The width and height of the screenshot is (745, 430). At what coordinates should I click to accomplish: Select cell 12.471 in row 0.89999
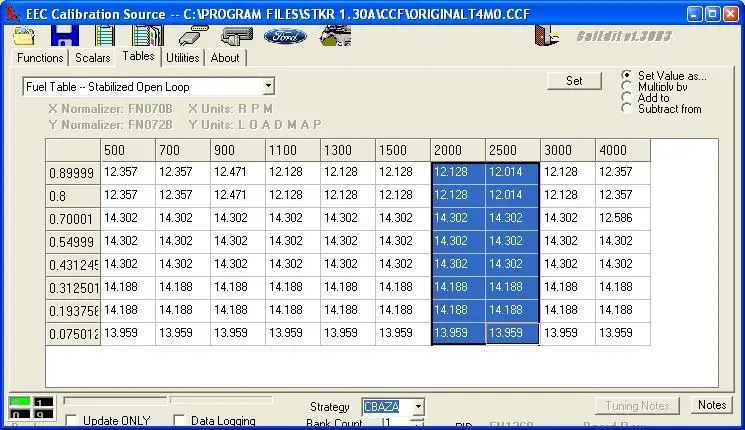tap(238, 172)
